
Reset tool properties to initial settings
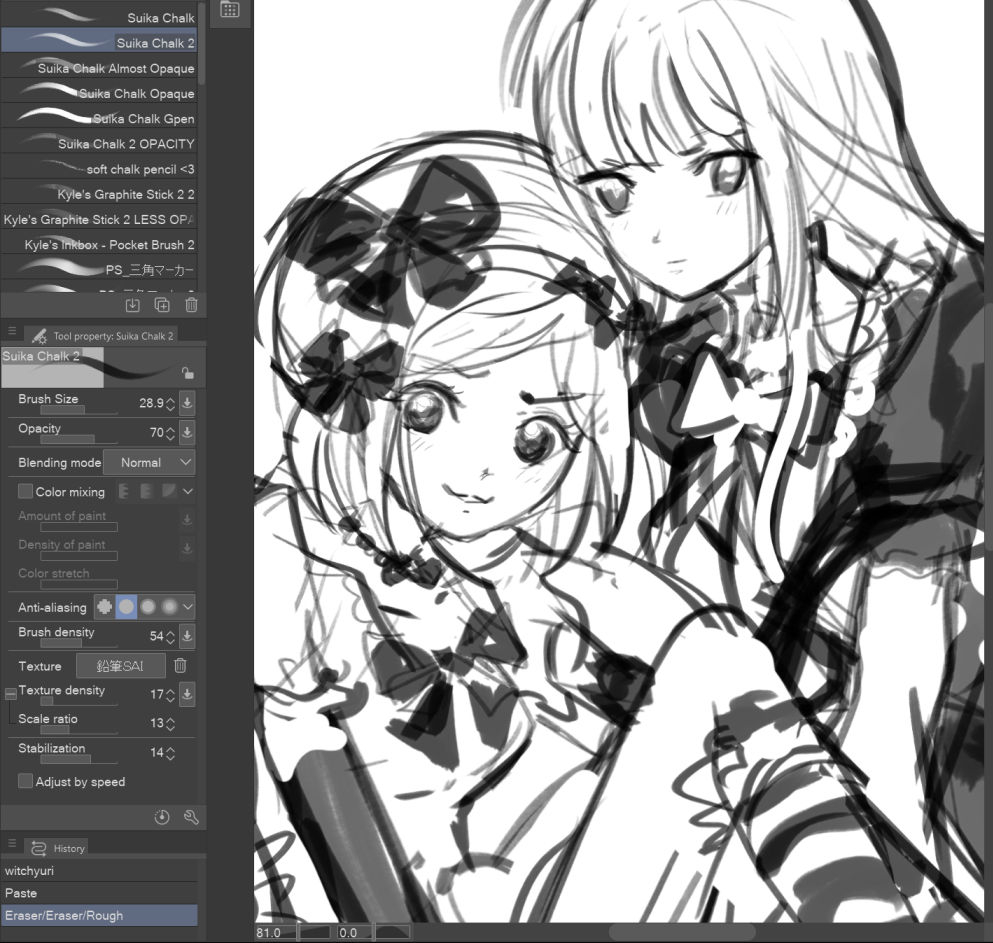(x=162, y=817)
